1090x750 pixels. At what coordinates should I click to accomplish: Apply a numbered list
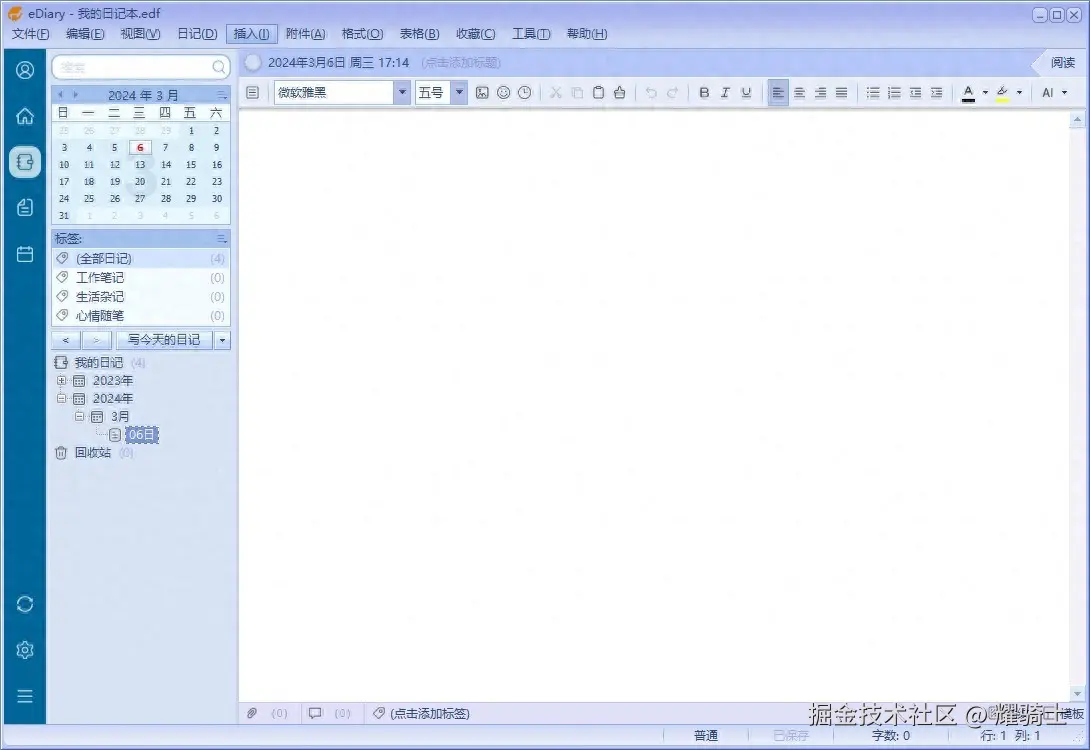point(895,92)
